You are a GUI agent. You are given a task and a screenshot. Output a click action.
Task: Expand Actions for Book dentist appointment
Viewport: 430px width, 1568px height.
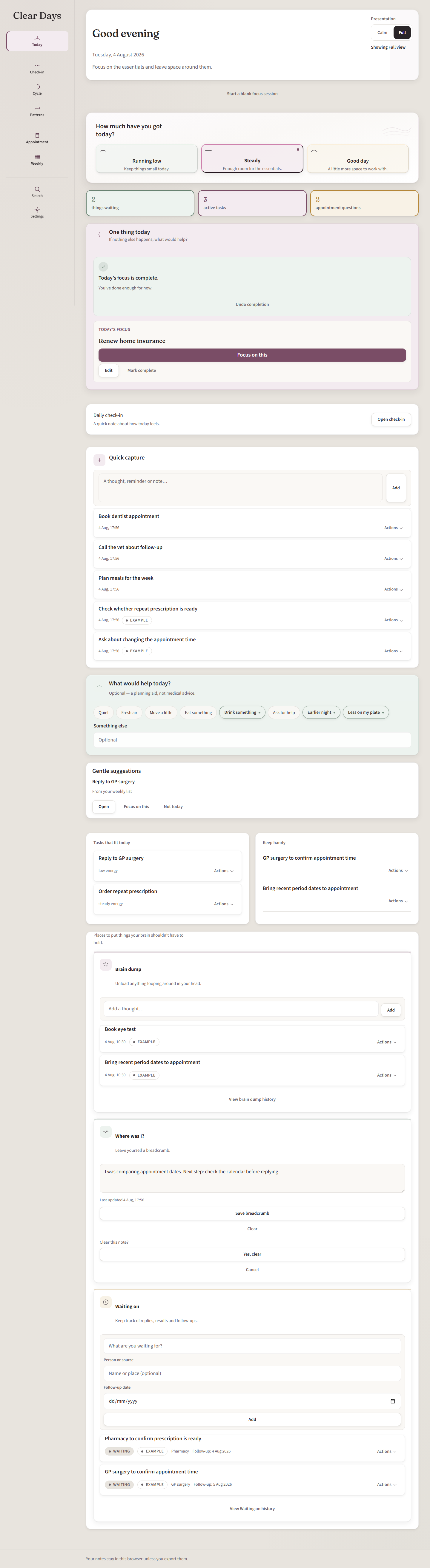[x=394, y=528]
